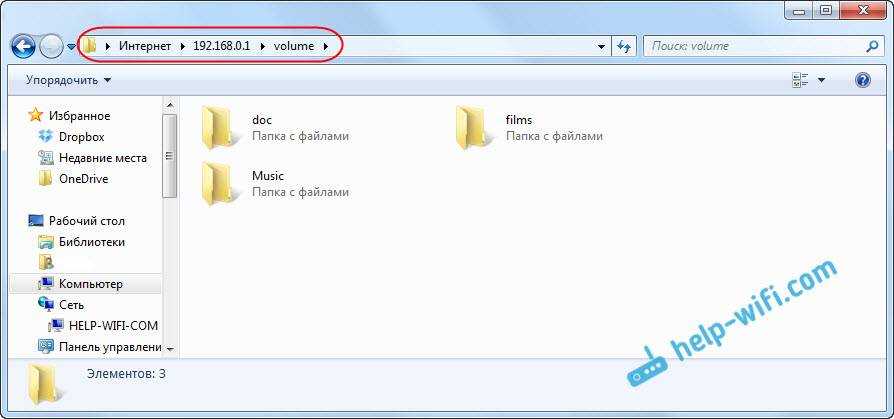Open the help question mark icon
The image size is (894, 419).
(863, 80)
